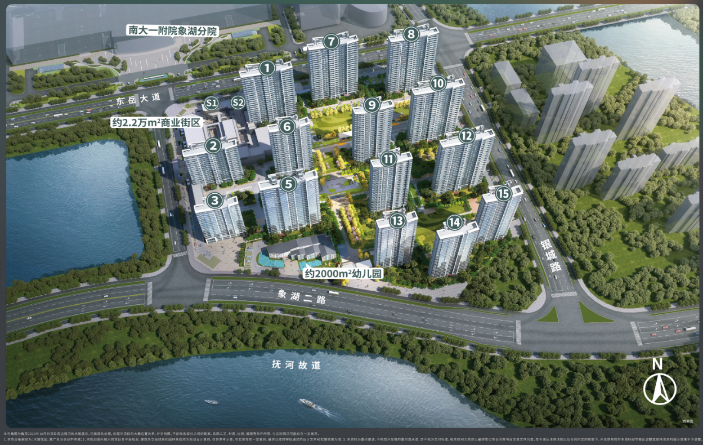Screen dimensions: 704x445
Task: Click the 银城路 road name
Action: 550,256
